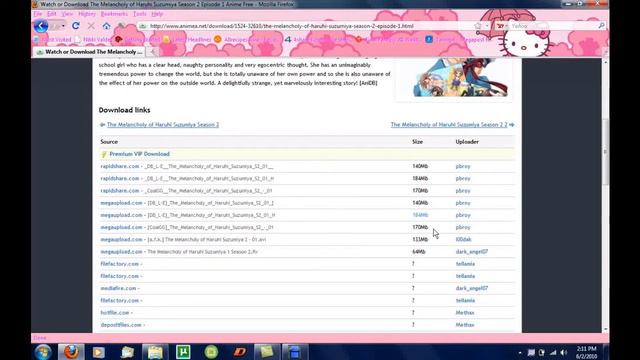This screenshot has width=640, height=360.
Task: Click the network signal tray icon
Action: 553,353
